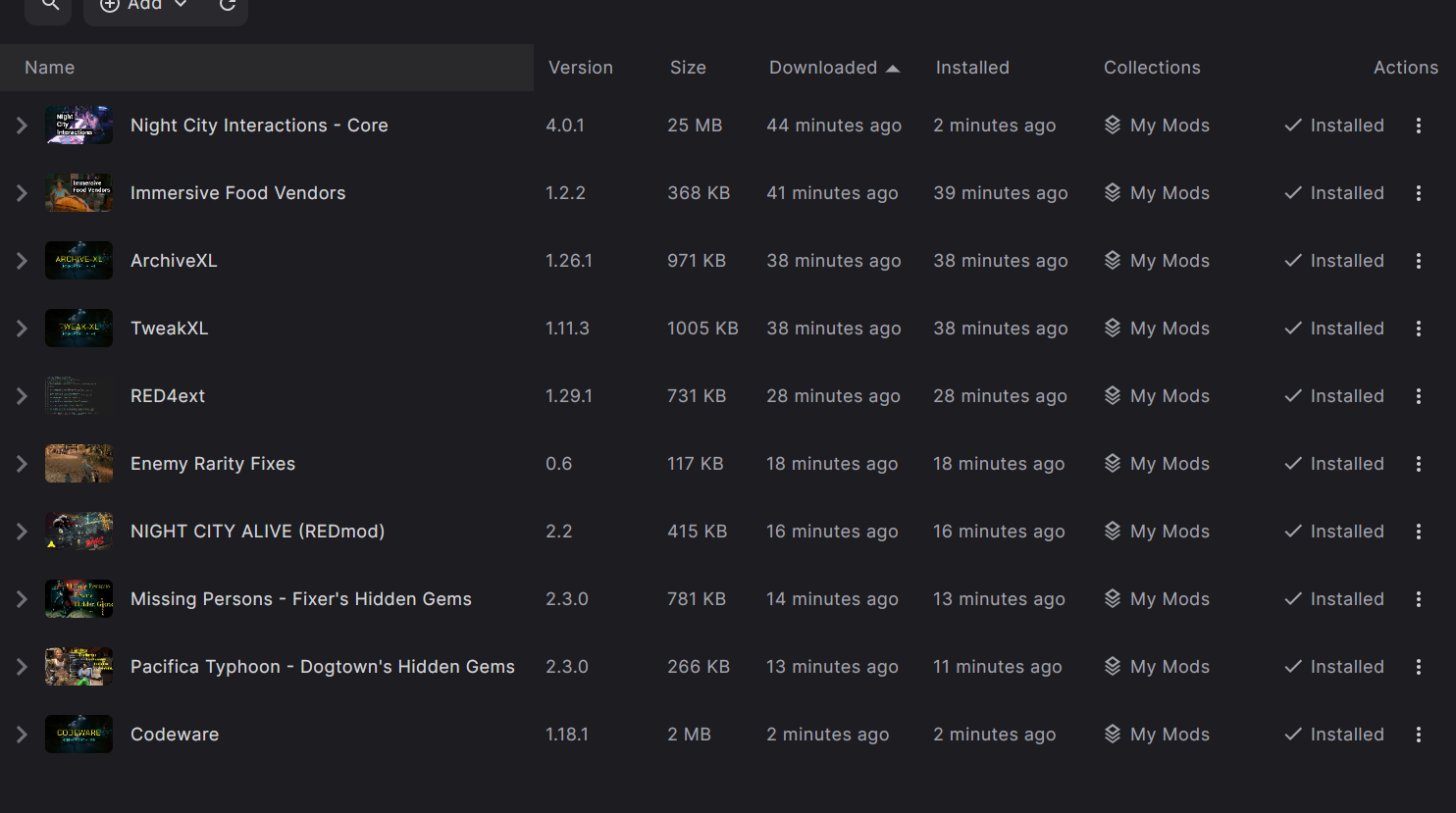Expand the ArchiveXL row
Image resolution: width=1456 pixels, height=813 pixels.
[22, 261]
